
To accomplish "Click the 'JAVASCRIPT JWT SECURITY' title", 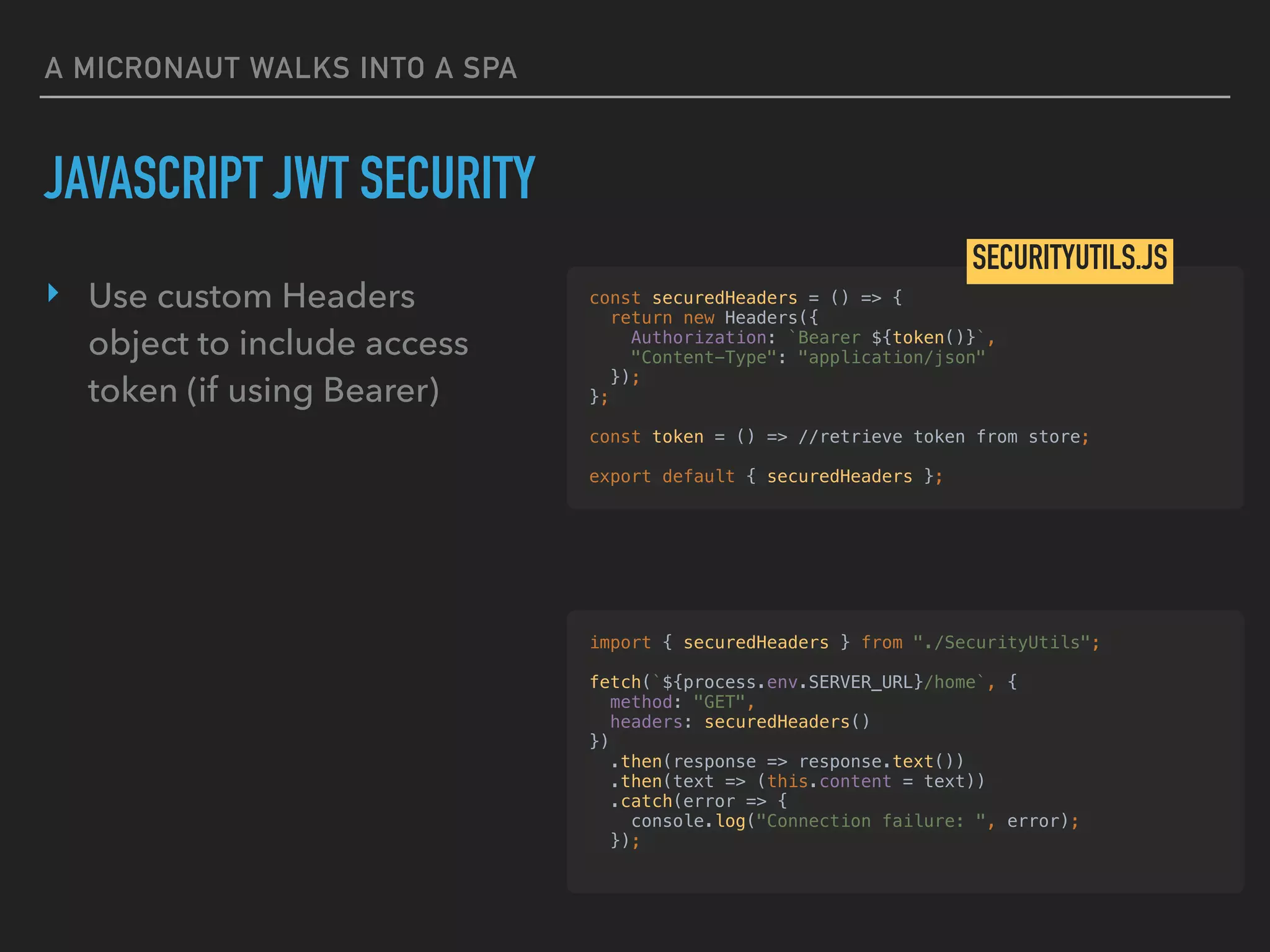I will click(x=290, y=178).
